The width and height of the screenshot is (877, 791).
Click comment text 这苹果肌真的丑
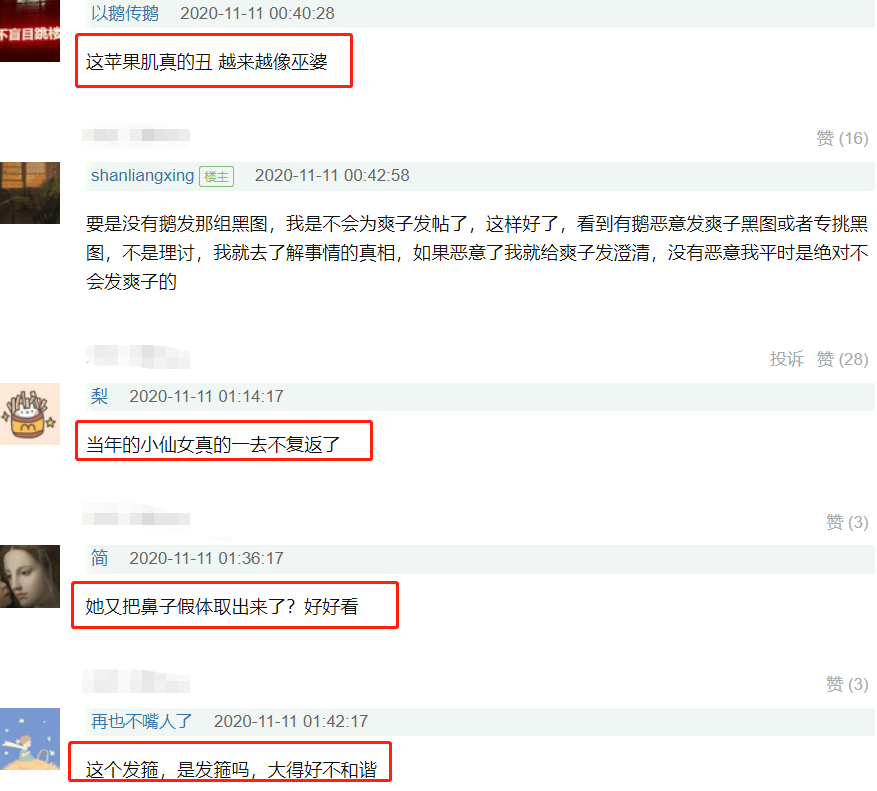tap(149, 62)
